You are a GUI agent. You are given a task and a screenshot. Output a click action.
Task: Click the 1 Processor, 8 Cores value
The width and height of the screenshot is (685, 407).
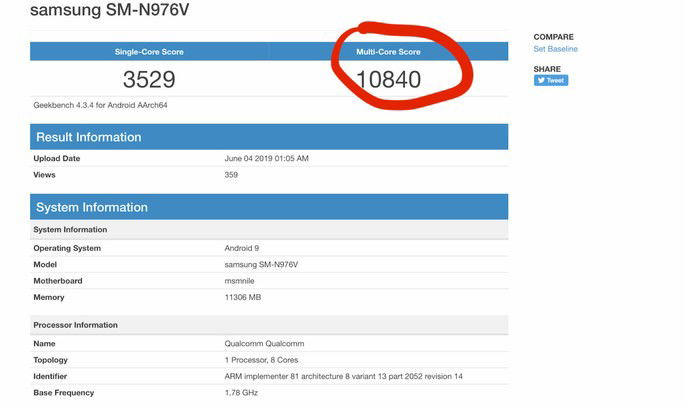pos(261,360)
